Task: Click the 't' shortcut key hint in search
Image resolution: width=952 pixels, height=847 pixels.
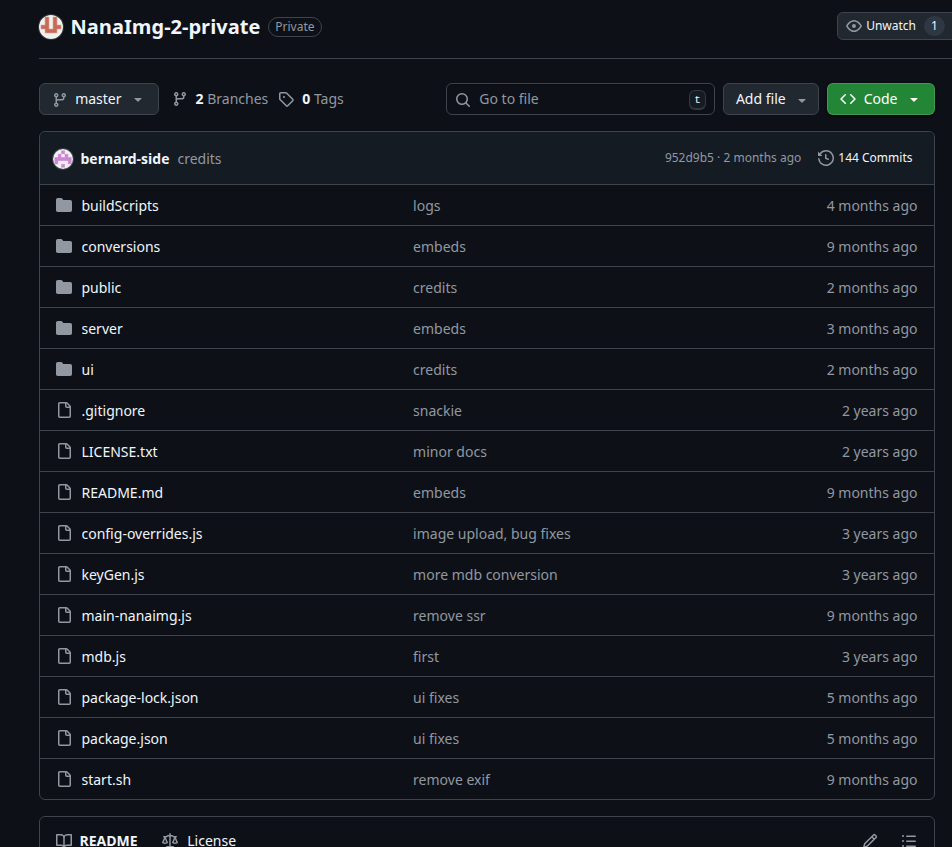Action: click(x=697, y=100)
